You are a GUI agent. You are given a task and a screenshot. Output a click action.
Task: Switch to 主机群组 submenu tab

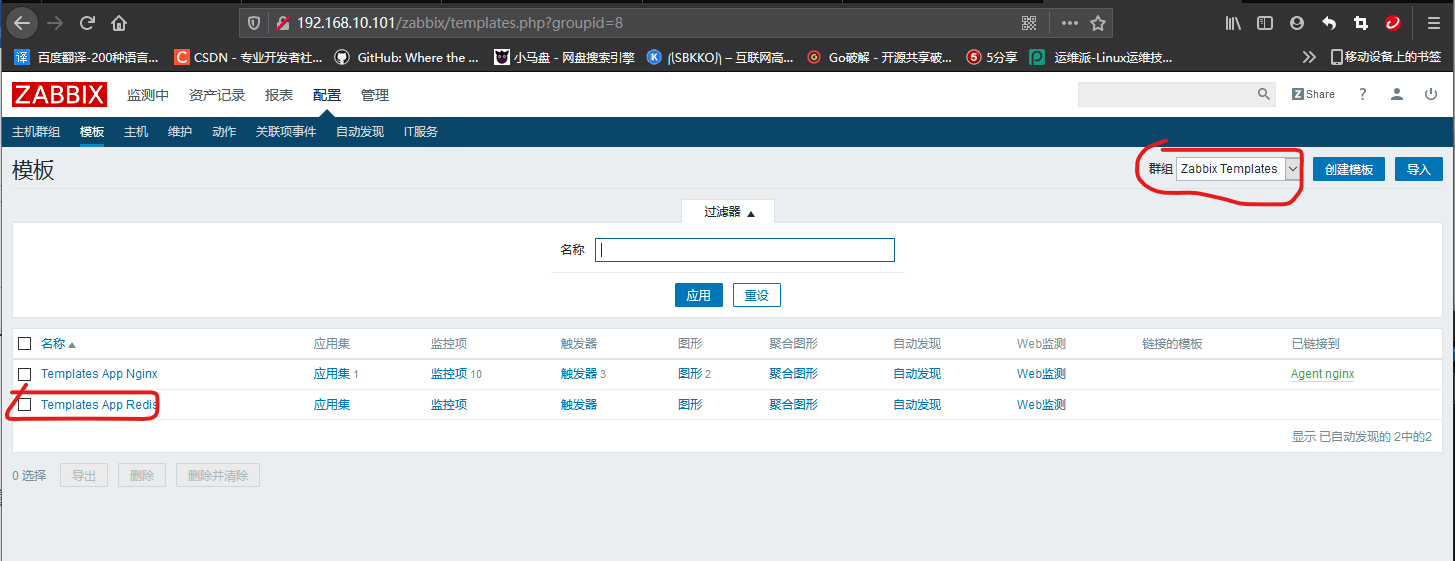36,132
